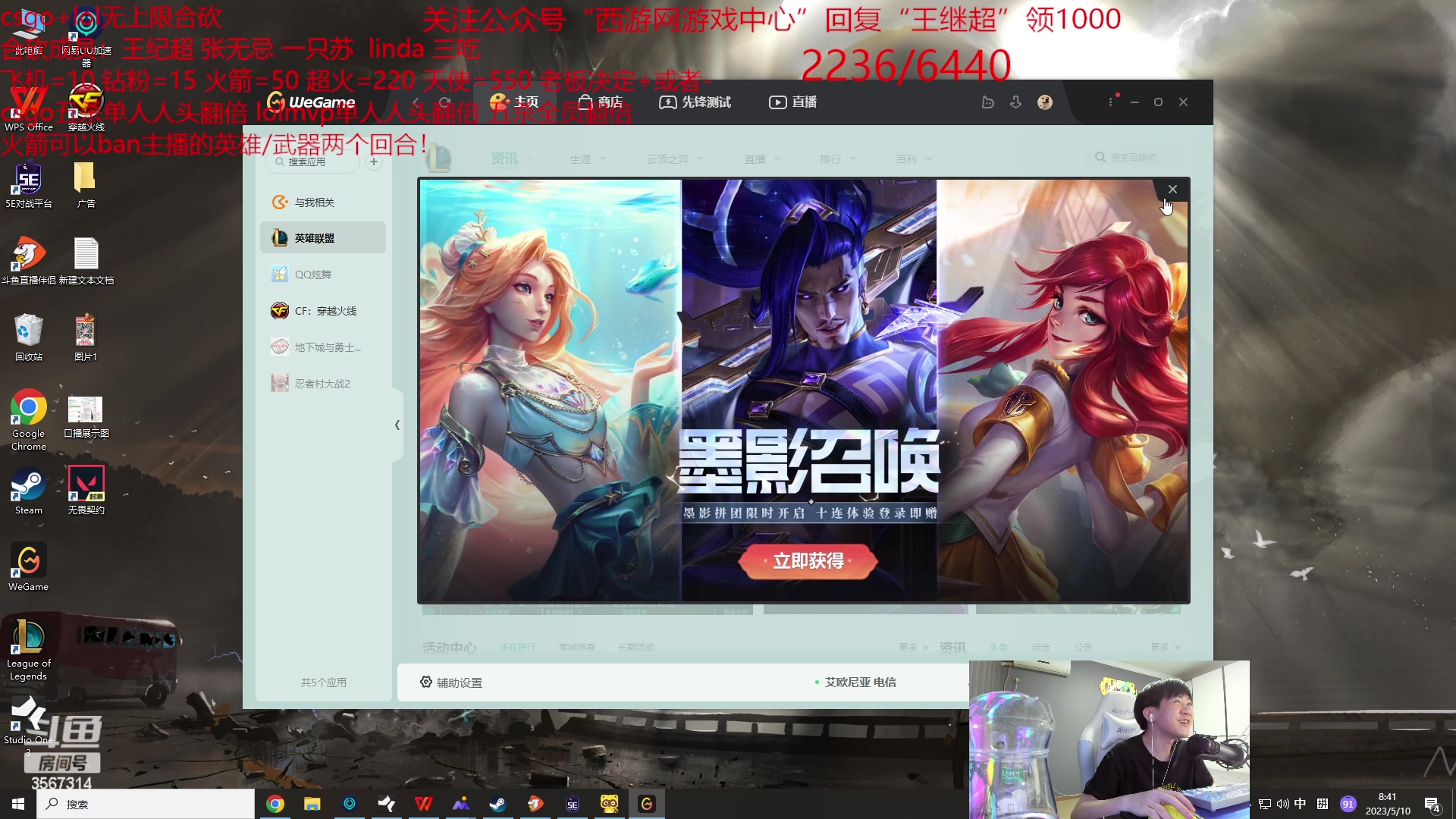Image resolution: width=1456 pixels, height=819 pixels.
Task: Open the 商店 tab in WeGame
Action: point(600,102)
